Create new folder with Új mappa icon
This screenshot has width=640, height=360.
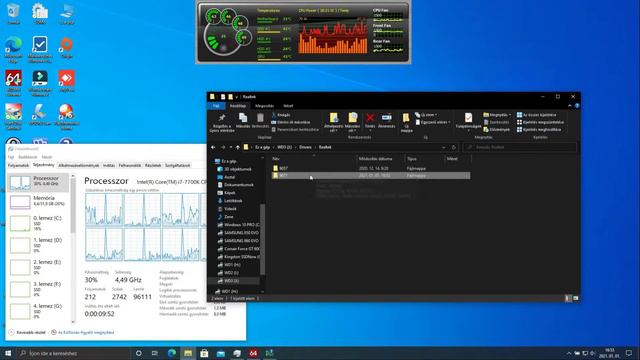(406, 122)
